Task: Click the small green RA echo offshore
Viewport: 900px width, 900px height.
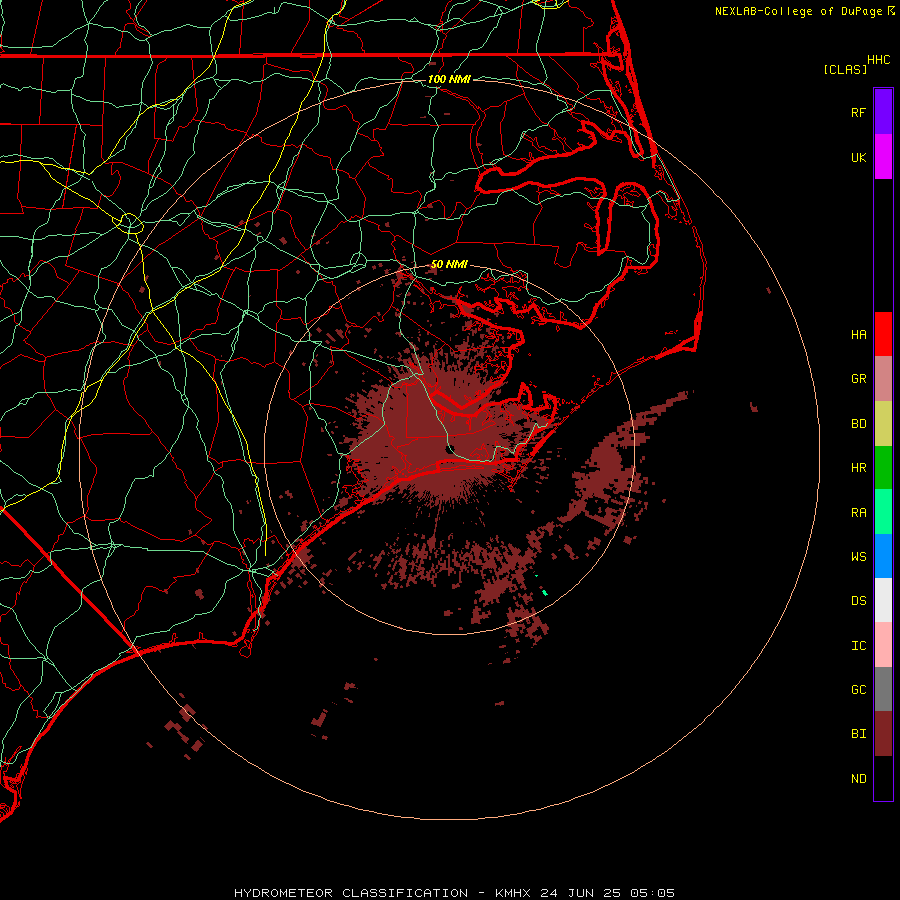Action: click(544, 592)
